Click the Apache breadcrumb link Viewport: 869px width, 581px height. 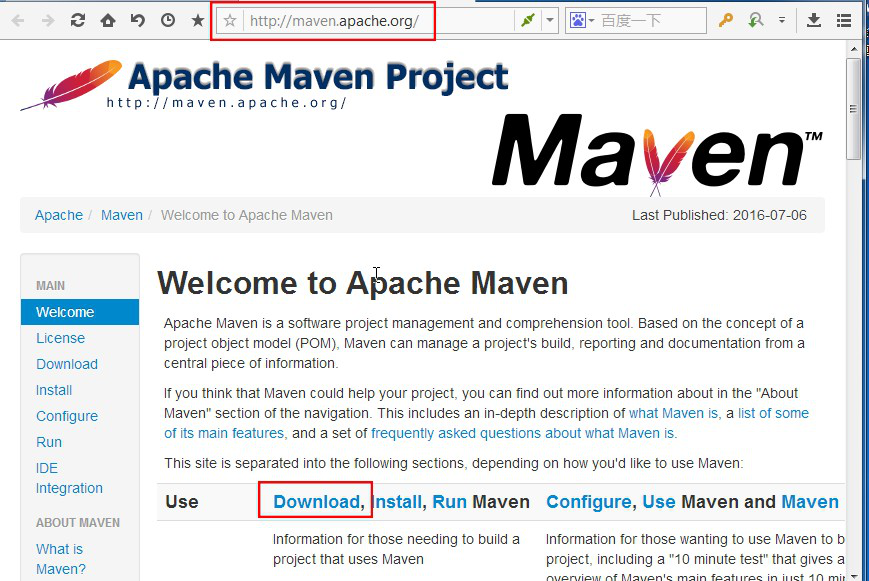pos(59,215)
